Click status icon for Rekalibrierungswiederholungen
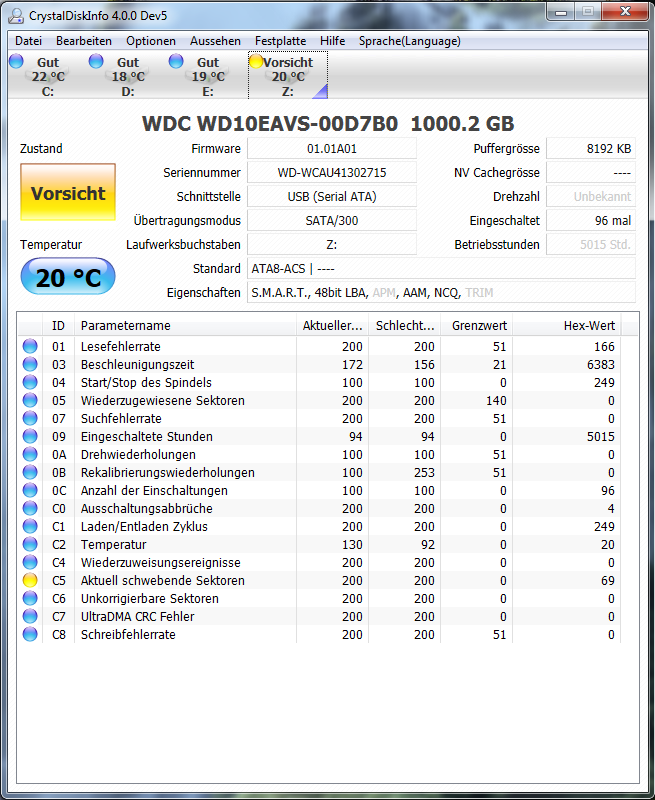655x800 pixels. (30, 472)
